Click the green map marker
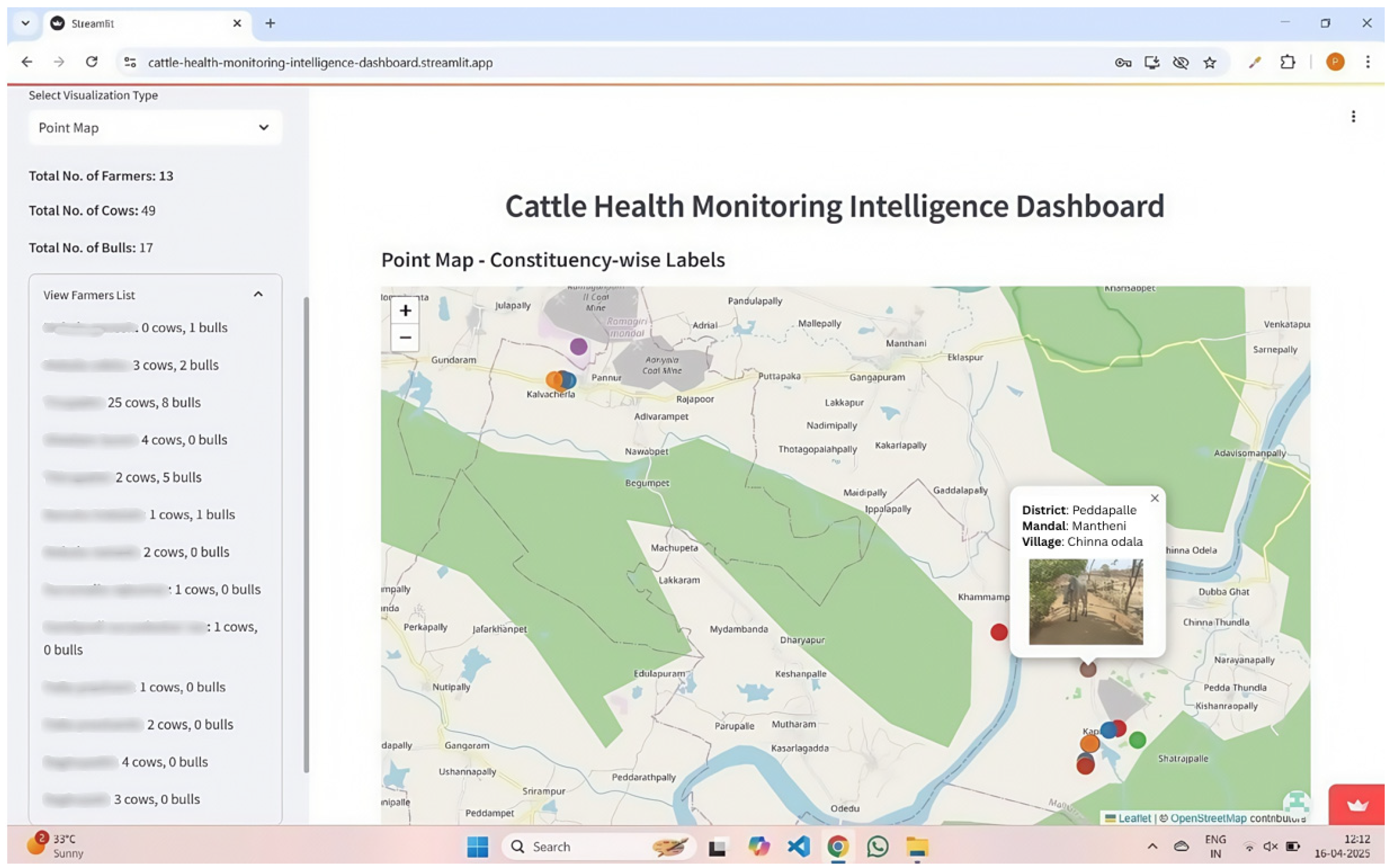This screenshot has width=1392, height=868. pyautogui.click(x=1137, y=740)
